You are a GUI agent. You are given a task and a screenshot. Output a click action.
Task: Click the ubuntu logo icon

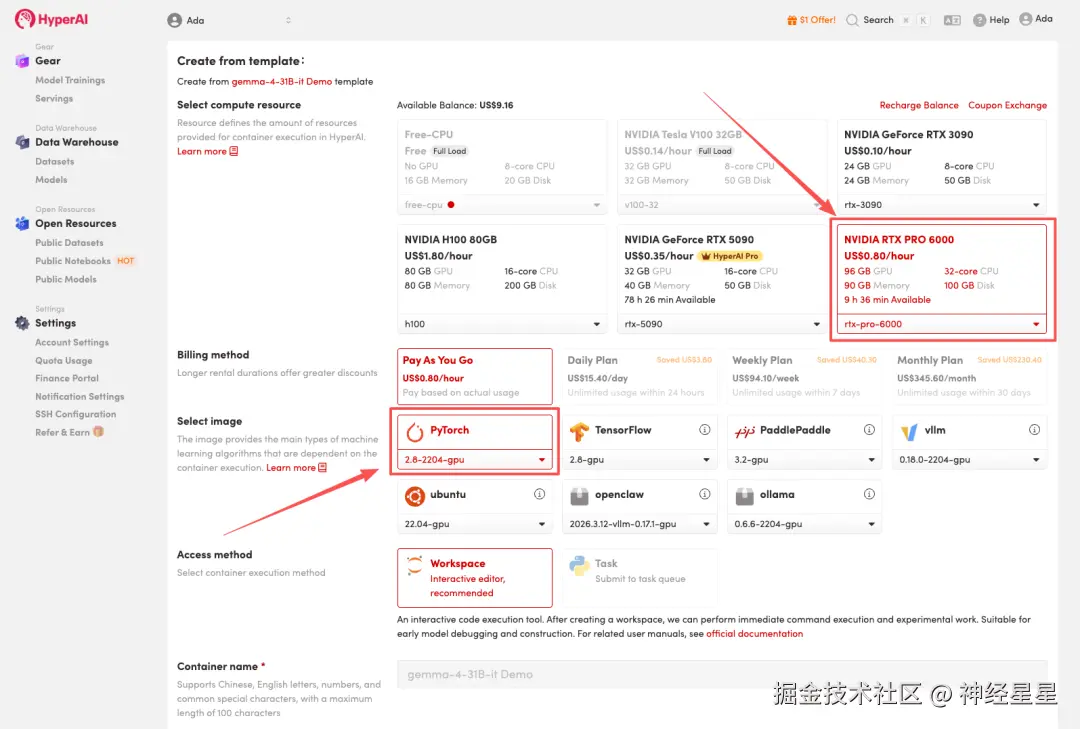pos(415,496)
